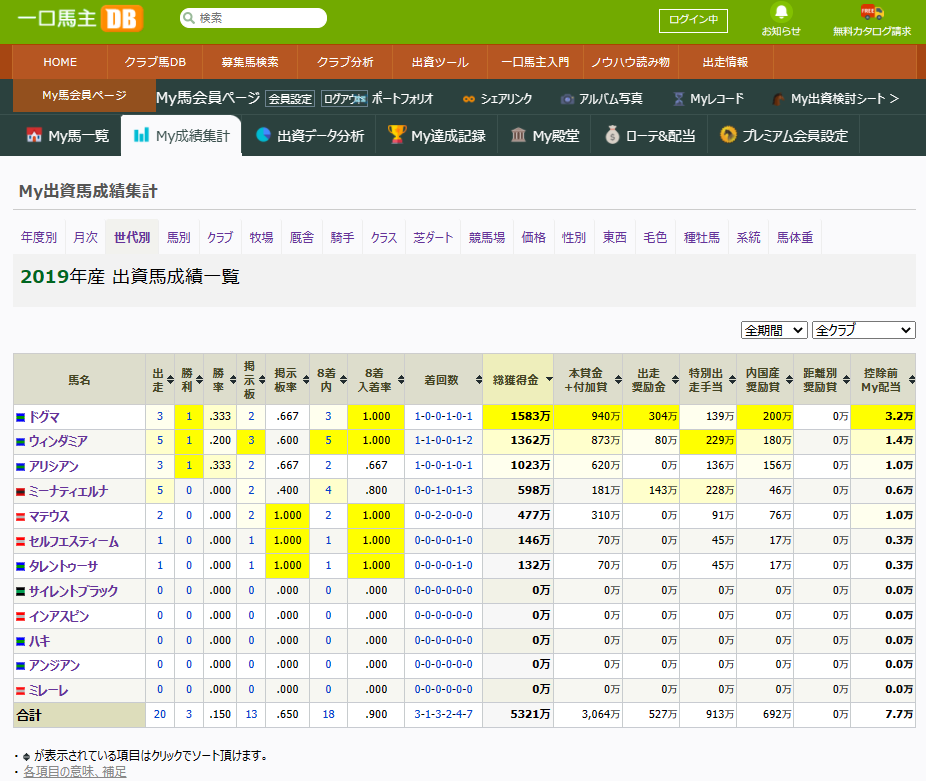Click the ローテ&配当 money bag icon

point(612,135)
